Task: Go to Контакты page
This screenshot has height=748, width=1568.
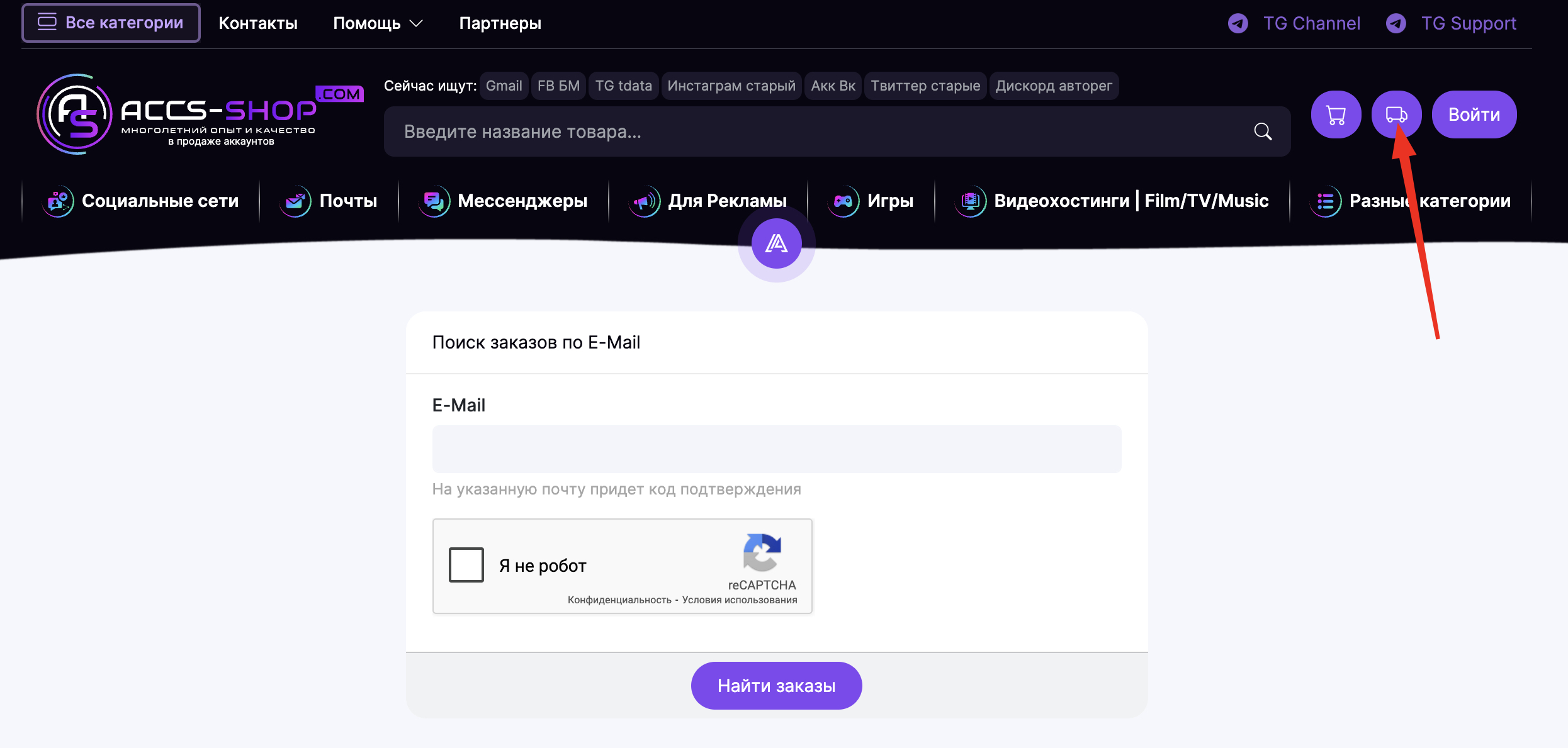Action: [x=258, y=23]
